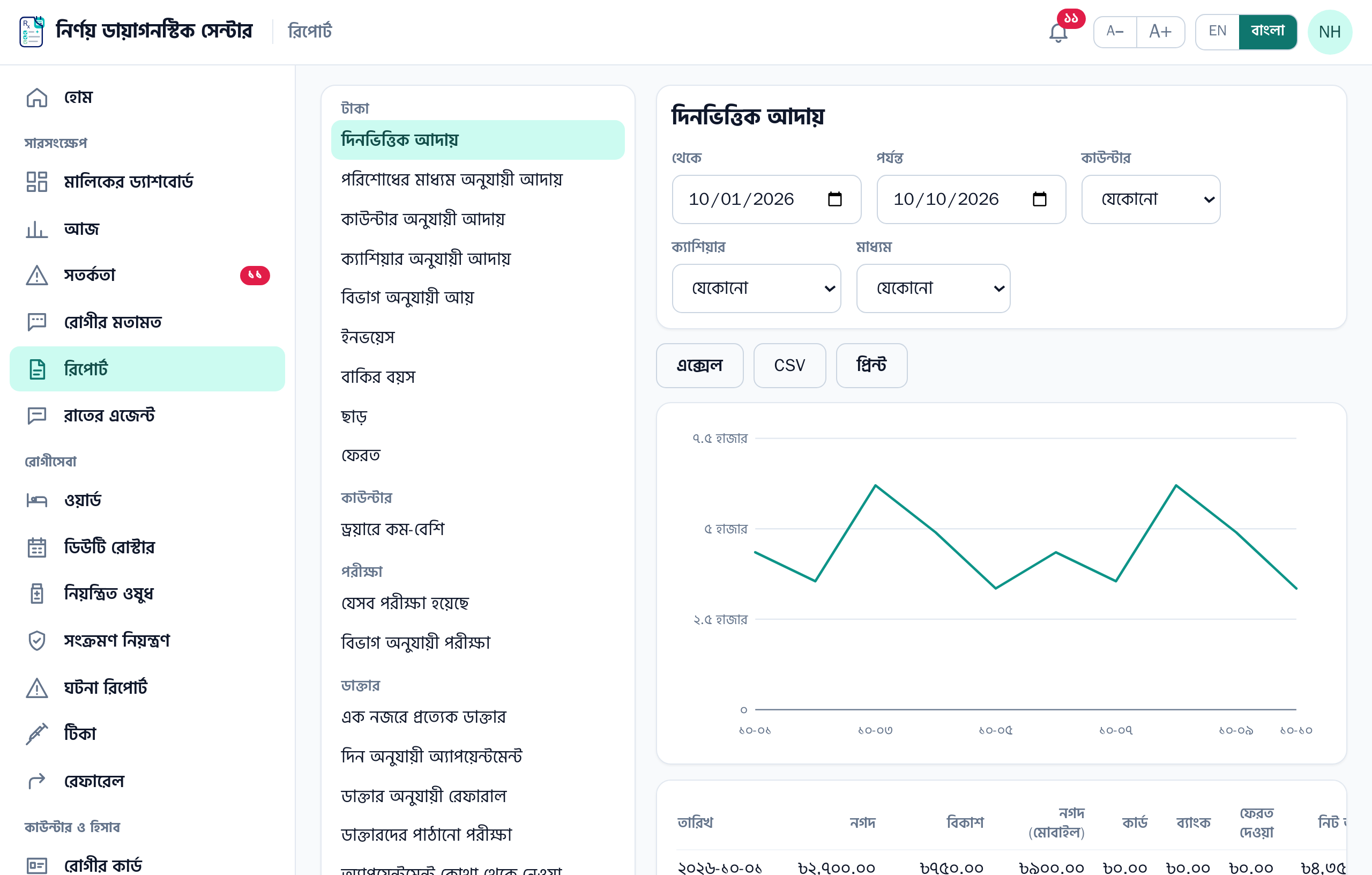Click the ঘটনা রিপোর্ট triangle icon
Image resolution: width=1372 pixels, height=875 pixels.
pos(37,687)
